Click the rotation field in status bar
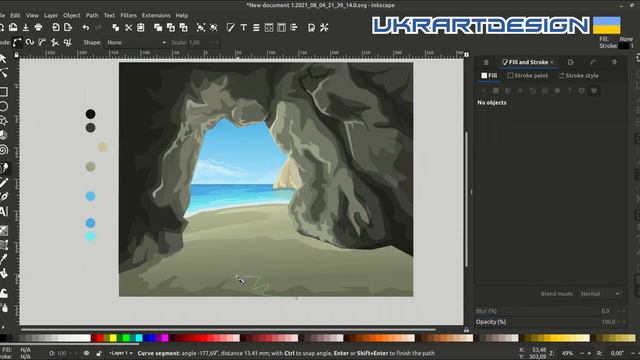Screen dimensions: 640x360 pyautogui.click(x=617, y=353)
